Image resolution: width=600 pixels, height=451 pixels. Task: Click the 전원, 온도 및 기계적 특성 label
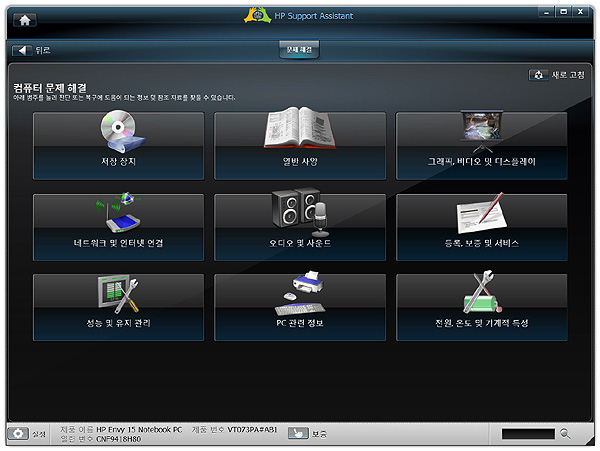tap(482, 323)
